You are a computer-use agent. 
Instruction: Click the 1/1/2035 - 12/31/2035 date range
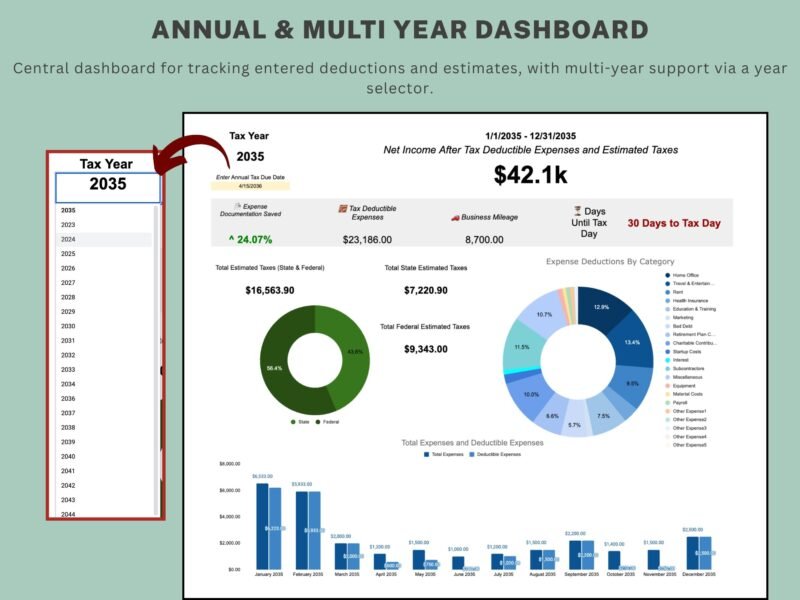(x=530, y=136)
